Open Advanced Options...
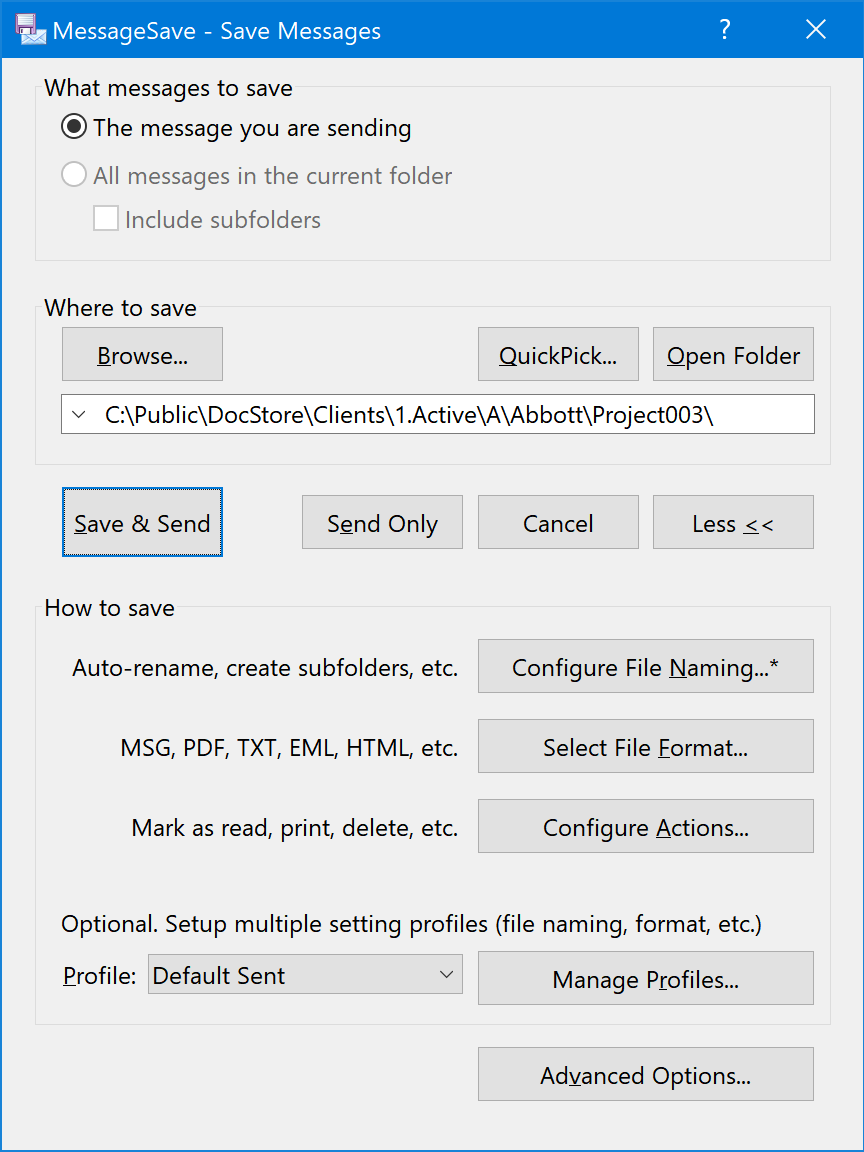This screenshot has height=1152, width=864. [646, 1074]
